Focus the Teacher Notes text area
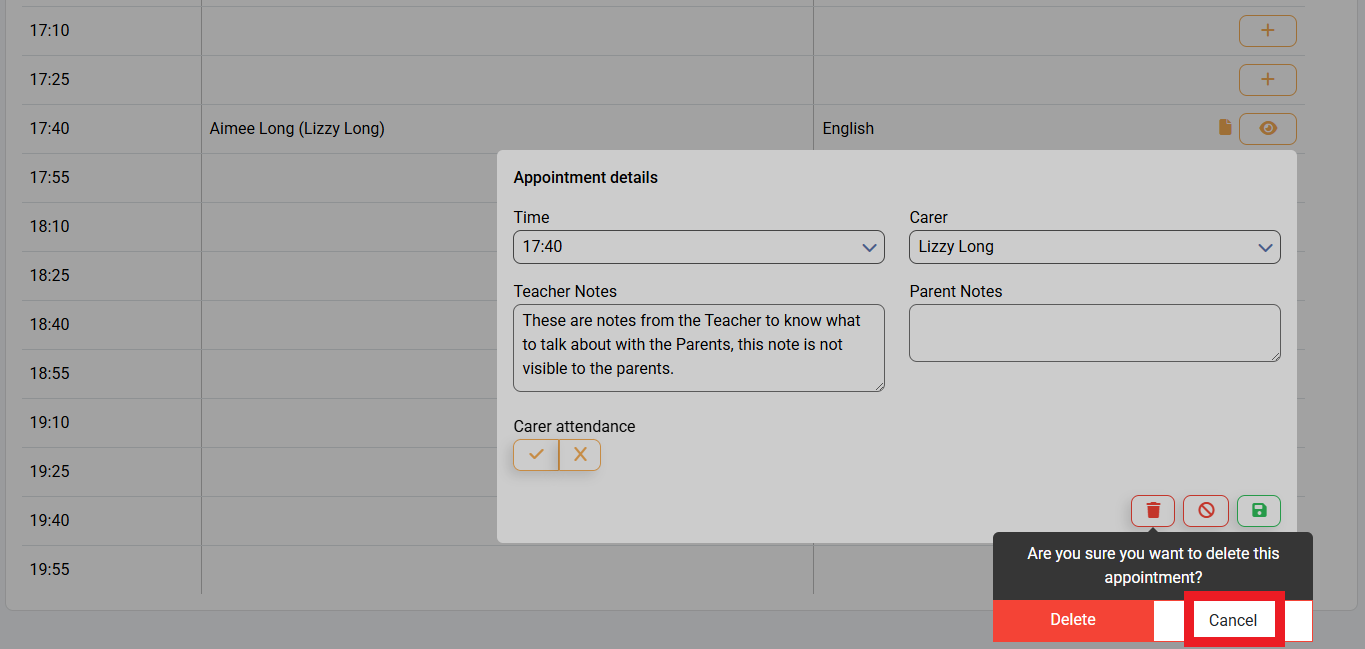This screenshot has width=1365, height=649. 698,347
